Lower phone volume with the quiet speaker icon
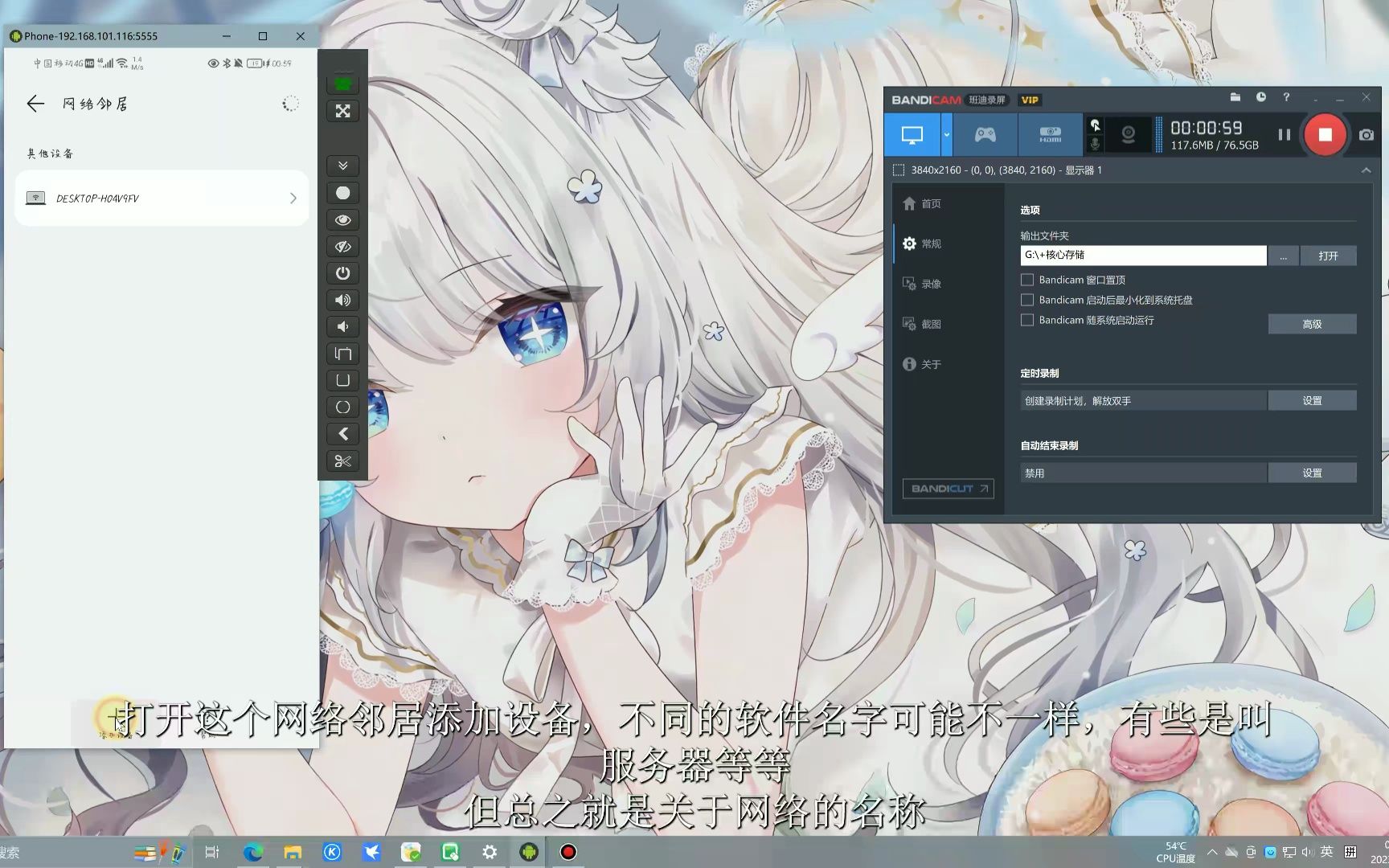The height and width of the screenshot is (868, 1389). pyautogui.click(x=342, y=326)
